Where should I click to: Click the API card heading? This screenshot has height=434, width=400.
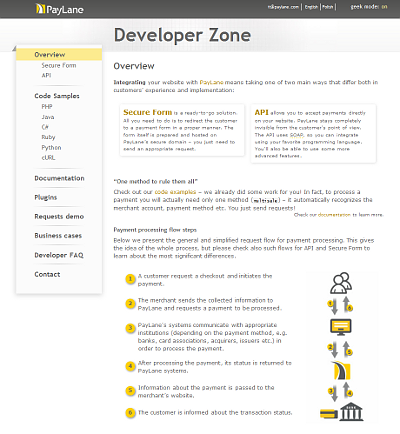(x=262, y=112)
